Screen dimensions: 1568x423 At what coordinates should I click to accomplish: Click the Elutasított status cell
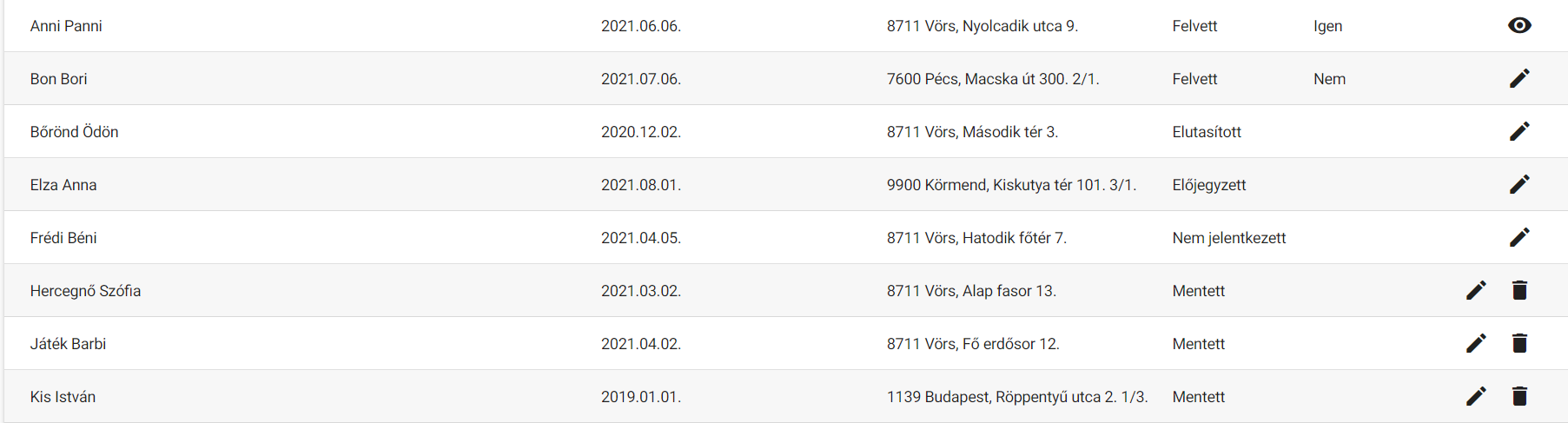(x=1207, y=132)
